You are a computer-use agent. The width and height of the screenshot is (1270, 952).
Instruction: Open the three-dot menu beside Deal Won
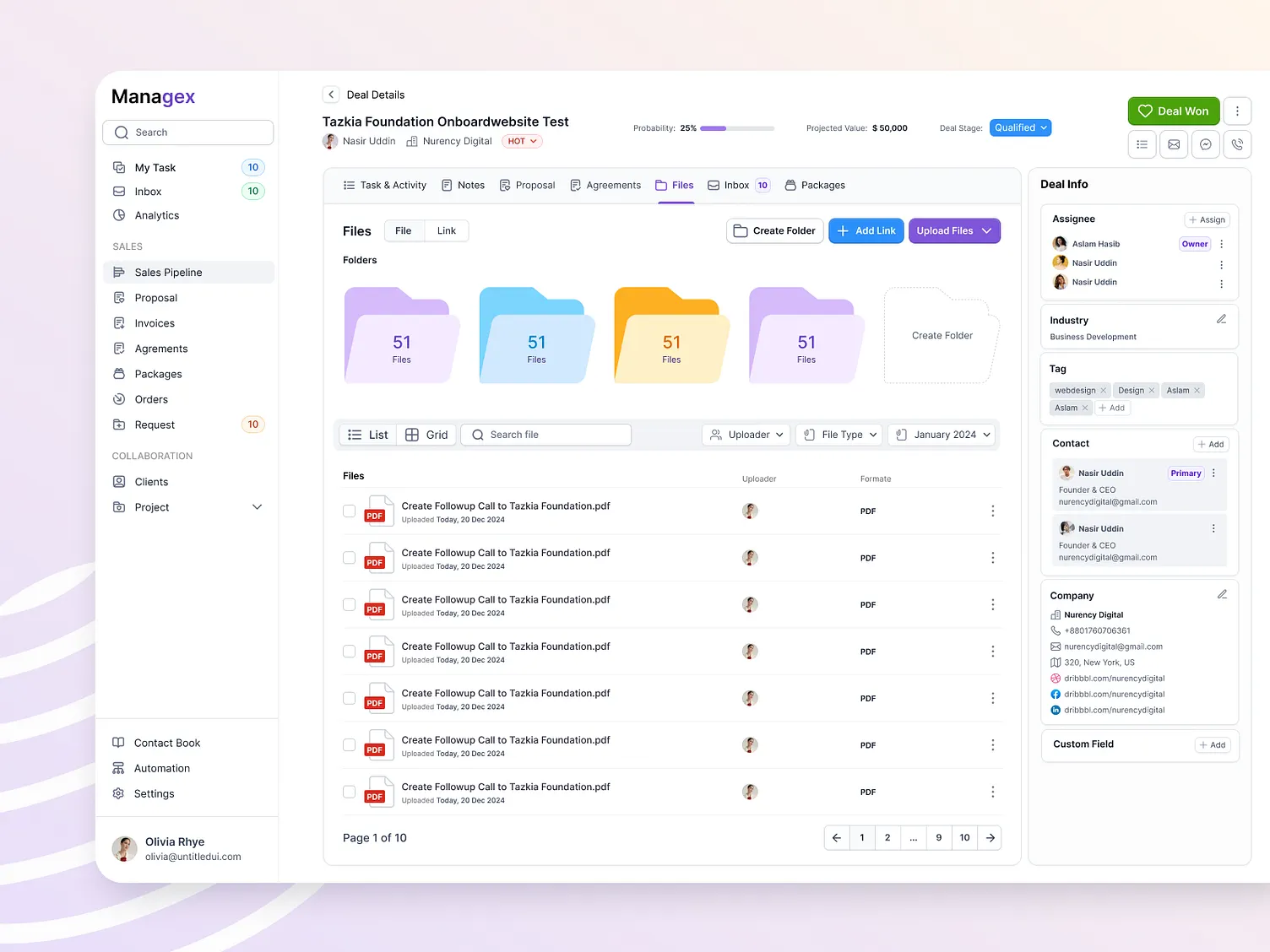pos(1237,111)
